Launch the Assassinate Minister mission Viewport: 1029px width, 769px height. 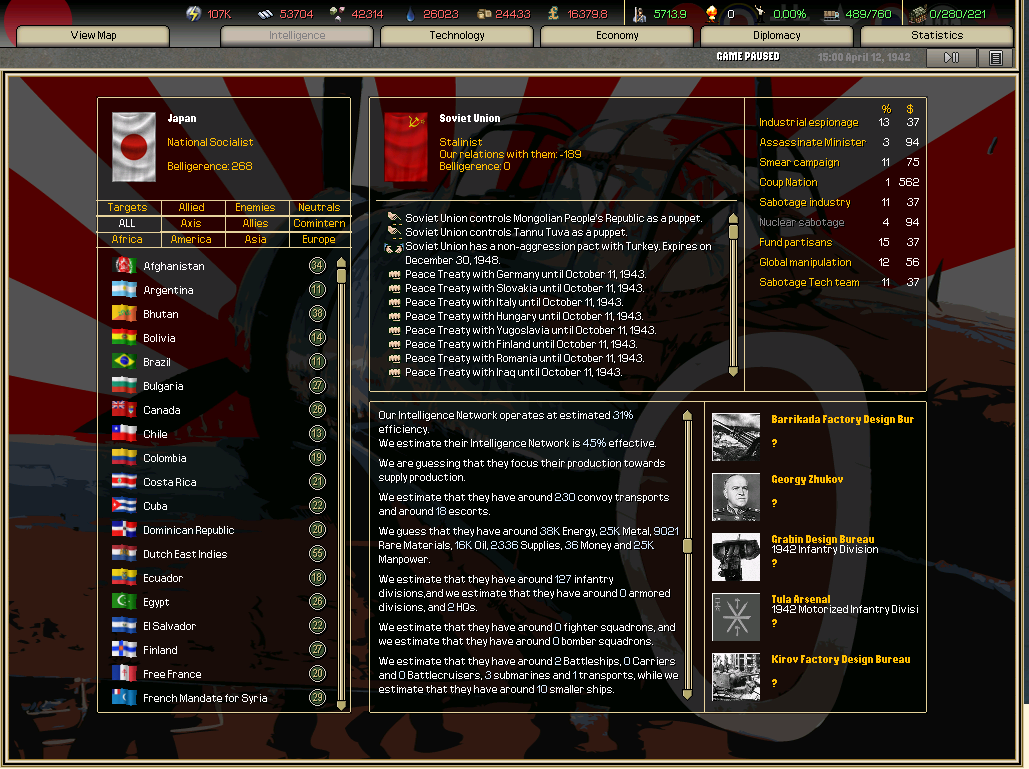coord(812,143)
